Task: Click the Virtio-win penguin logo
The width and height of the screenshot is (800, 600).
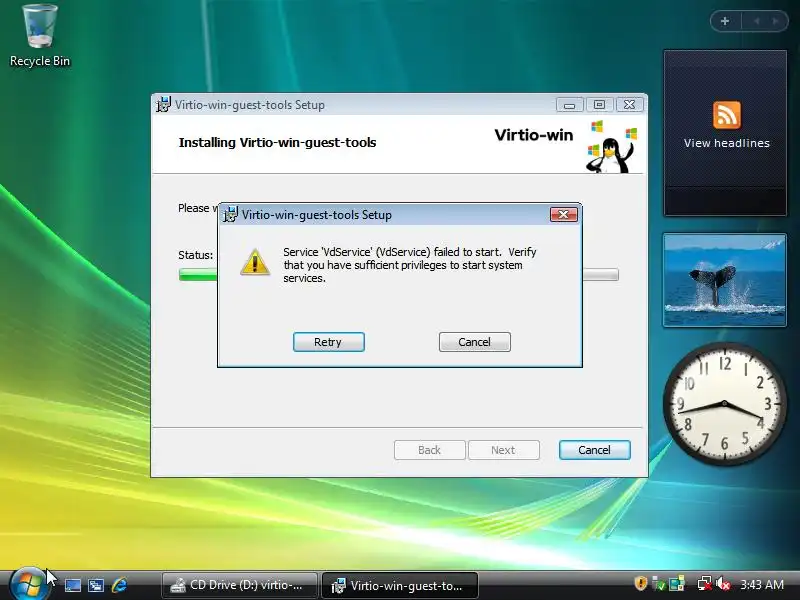Action: pyautogui.click(x=611, y=146)
